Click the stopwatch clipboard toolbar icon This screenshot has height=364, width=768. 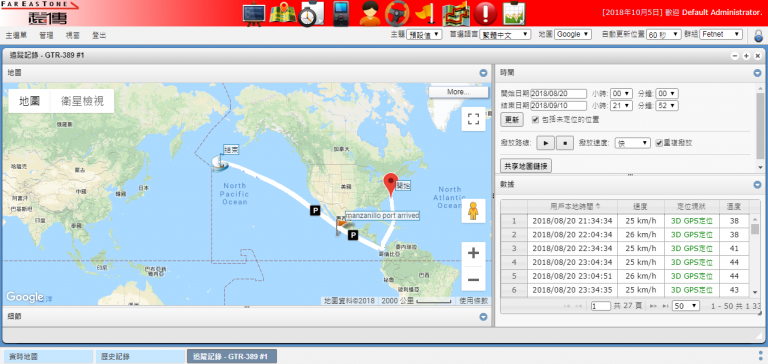pos(310,13)
